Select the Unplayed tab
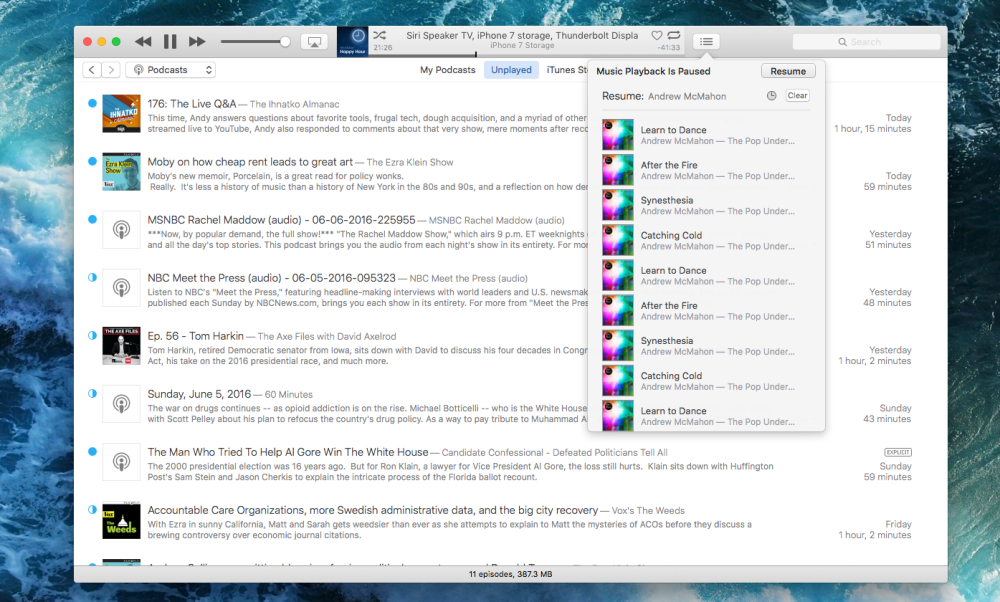 point(511,70)
